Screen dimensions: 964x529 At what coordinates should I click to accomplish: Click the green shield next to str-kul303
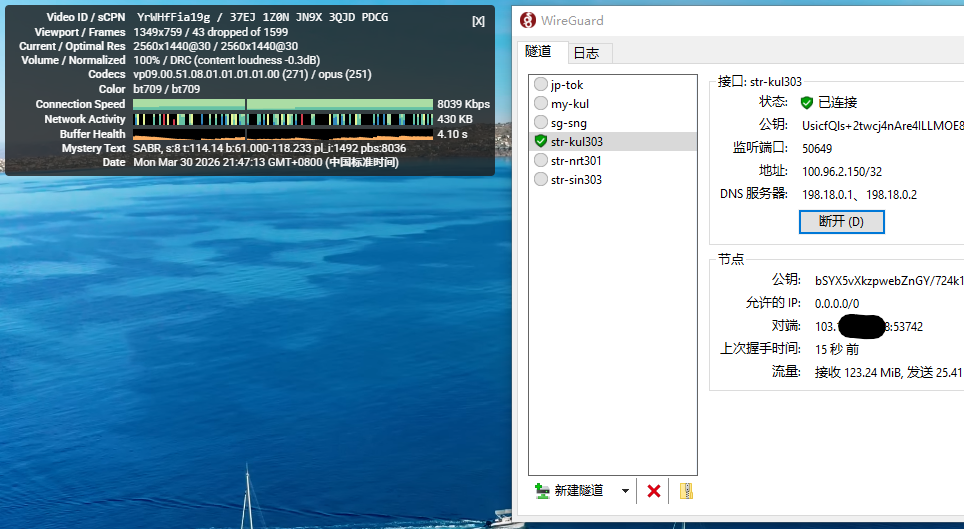(x=541, y=141)
